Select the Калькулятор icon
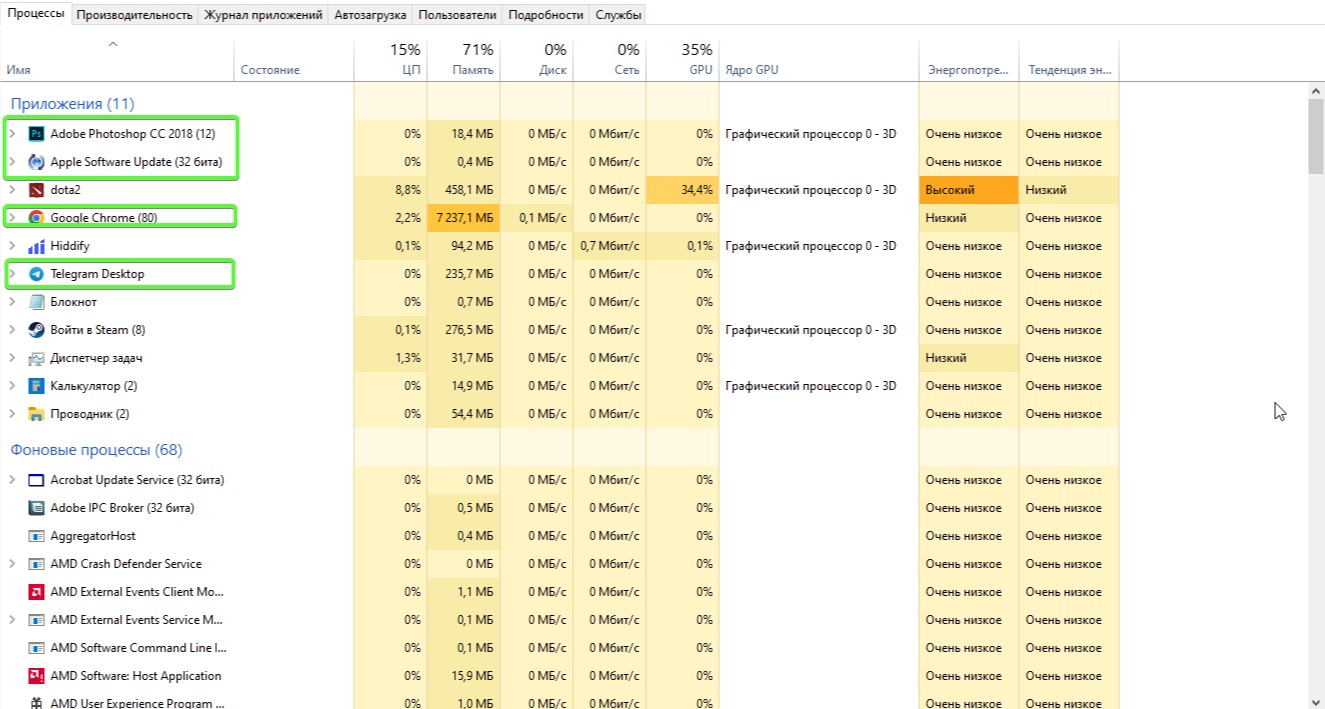The width and height of the screenshot is (1325, 709). [x=37, y=386]
